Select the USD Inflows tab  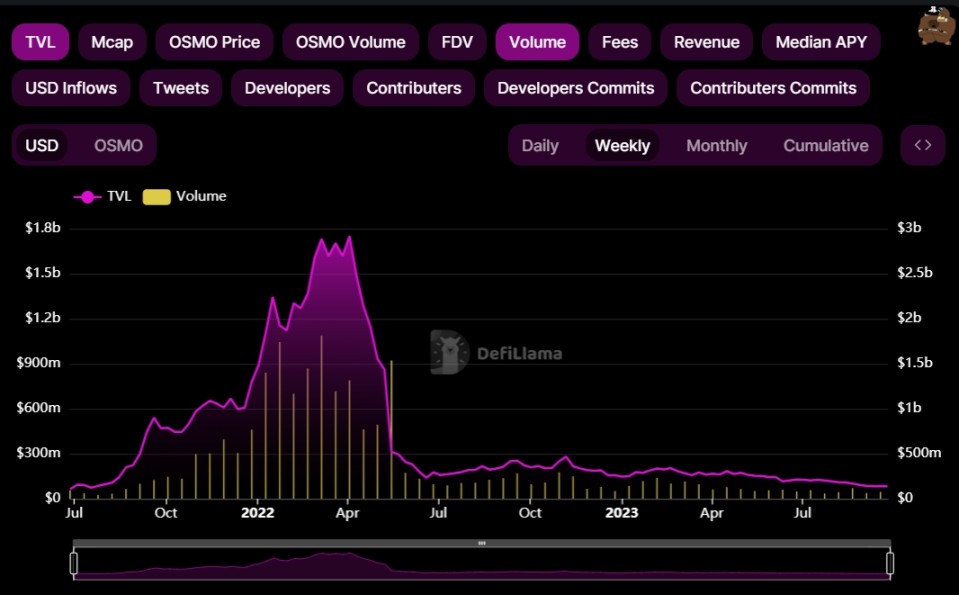70,88
